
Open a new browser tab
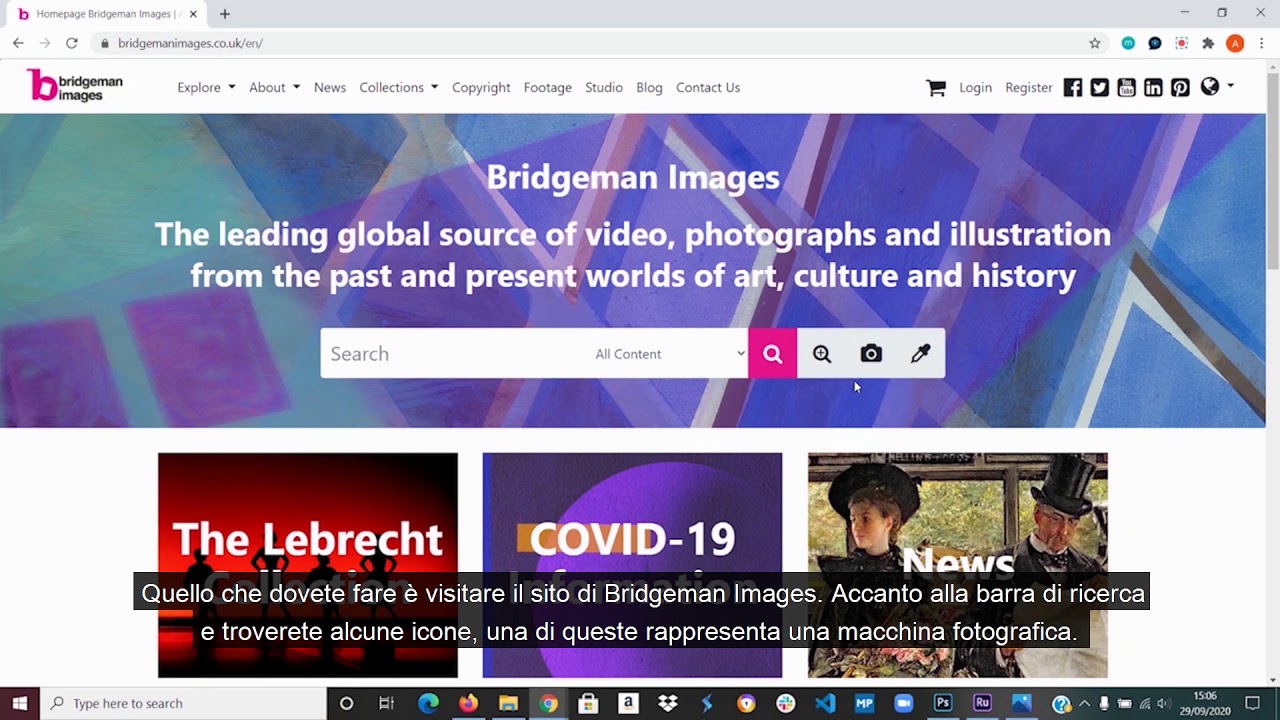[225, 14]
